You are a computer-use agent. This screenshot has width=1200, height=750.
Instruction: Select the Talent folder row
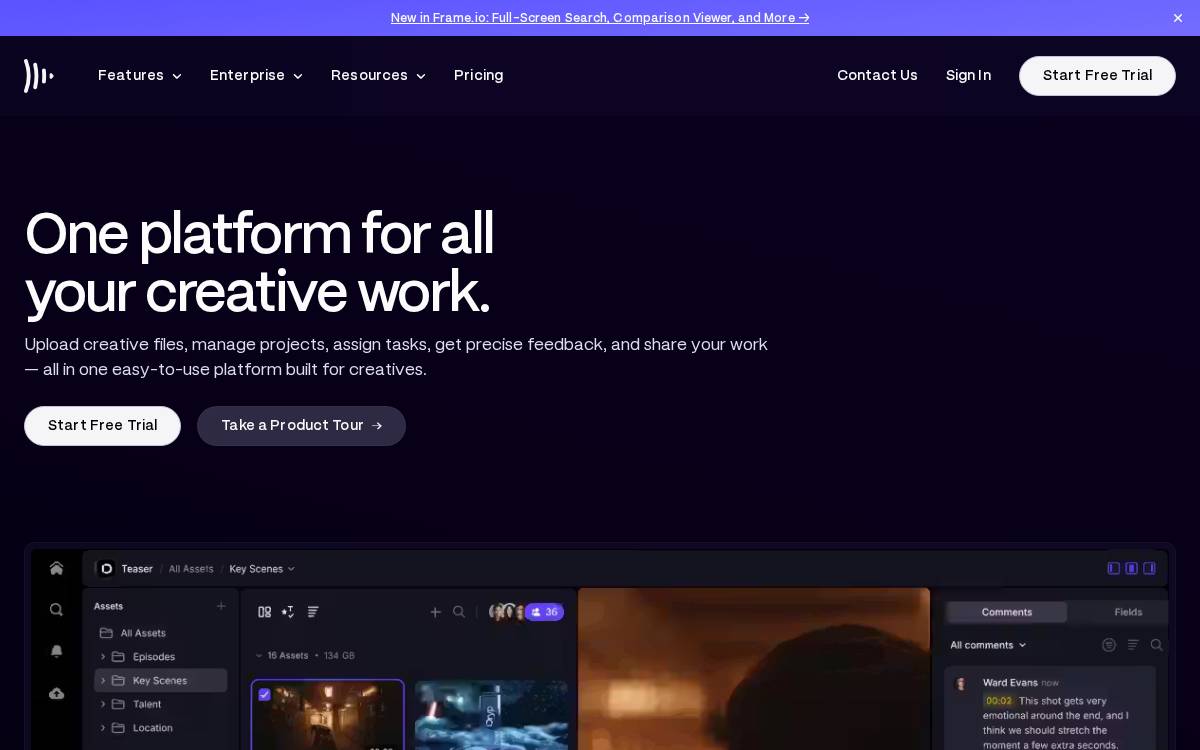click(x=161, y=704)
